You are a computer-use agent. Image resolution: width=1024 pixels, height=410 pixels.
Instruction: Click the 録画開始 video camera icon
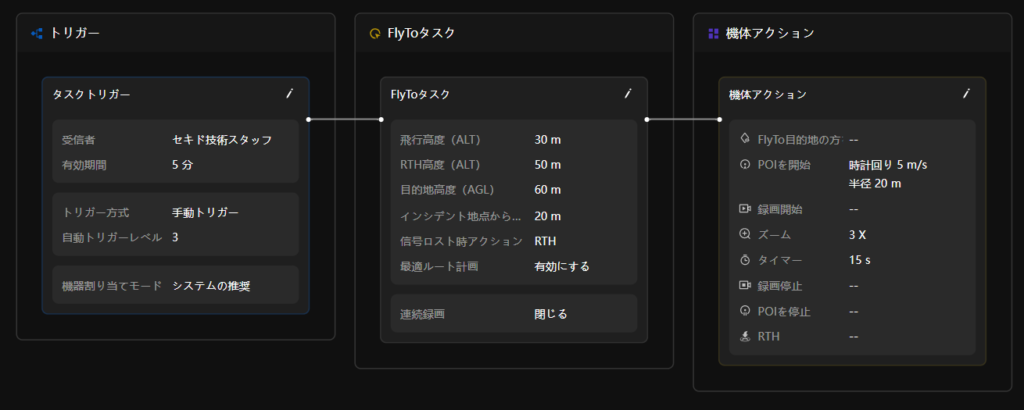pyautogui.click(x=744, y=209)
